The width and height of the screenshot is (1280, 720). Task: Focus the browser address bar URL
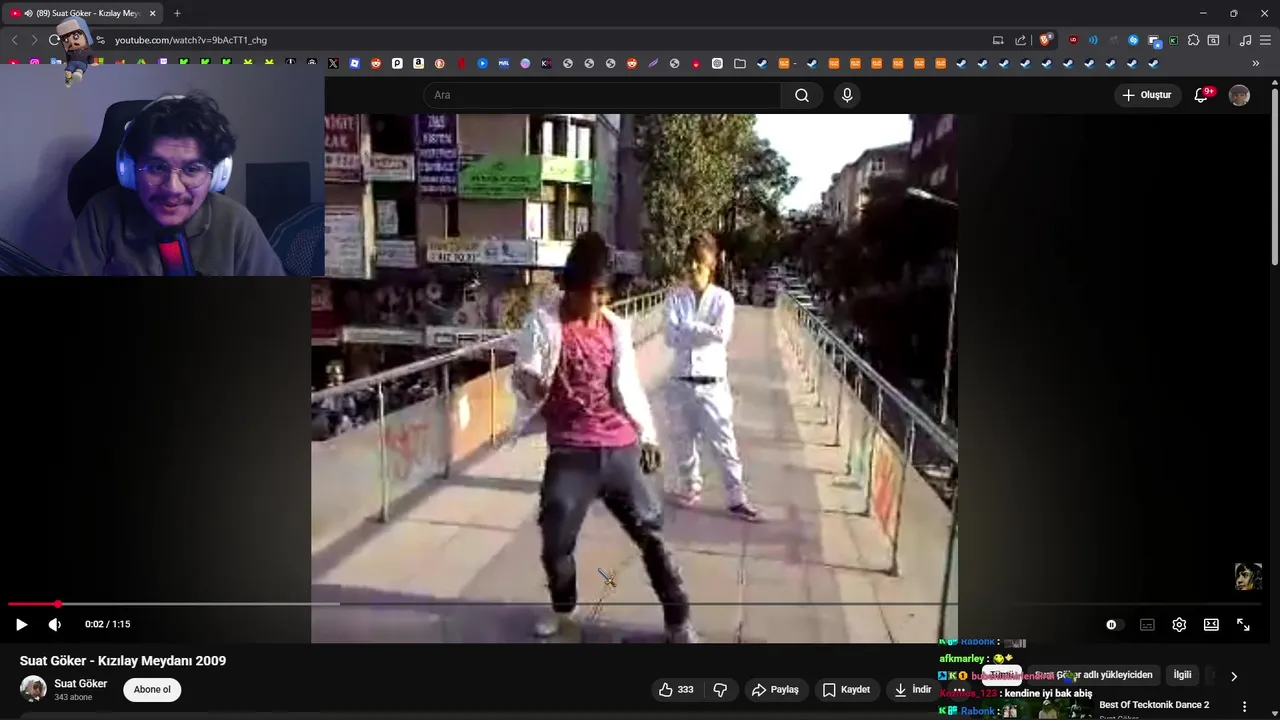tap(191, 40)
